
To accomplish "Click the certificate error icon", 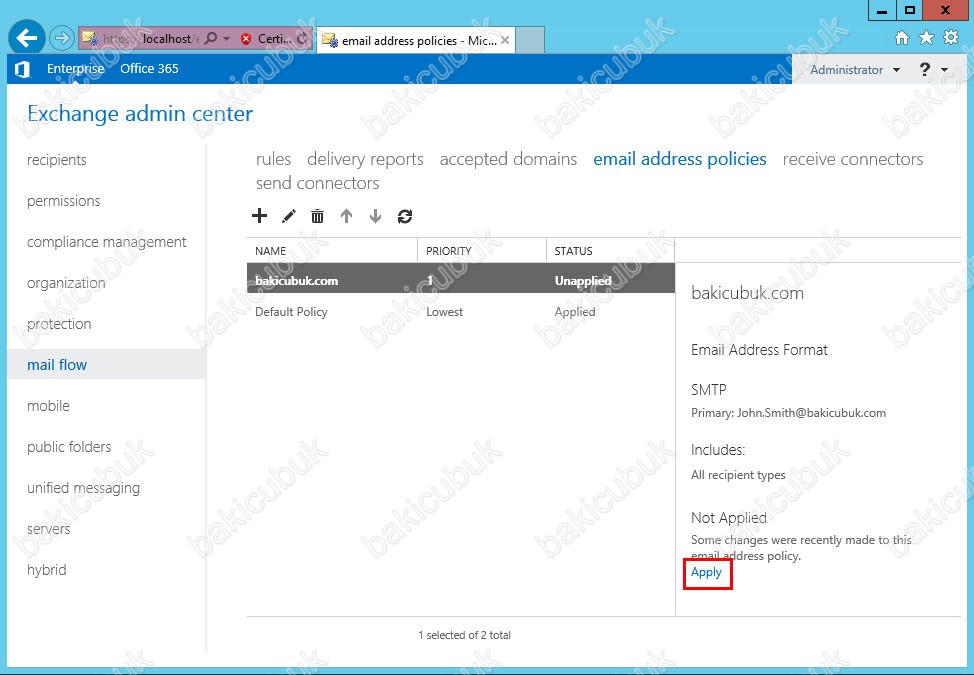I will click(246, 39).
